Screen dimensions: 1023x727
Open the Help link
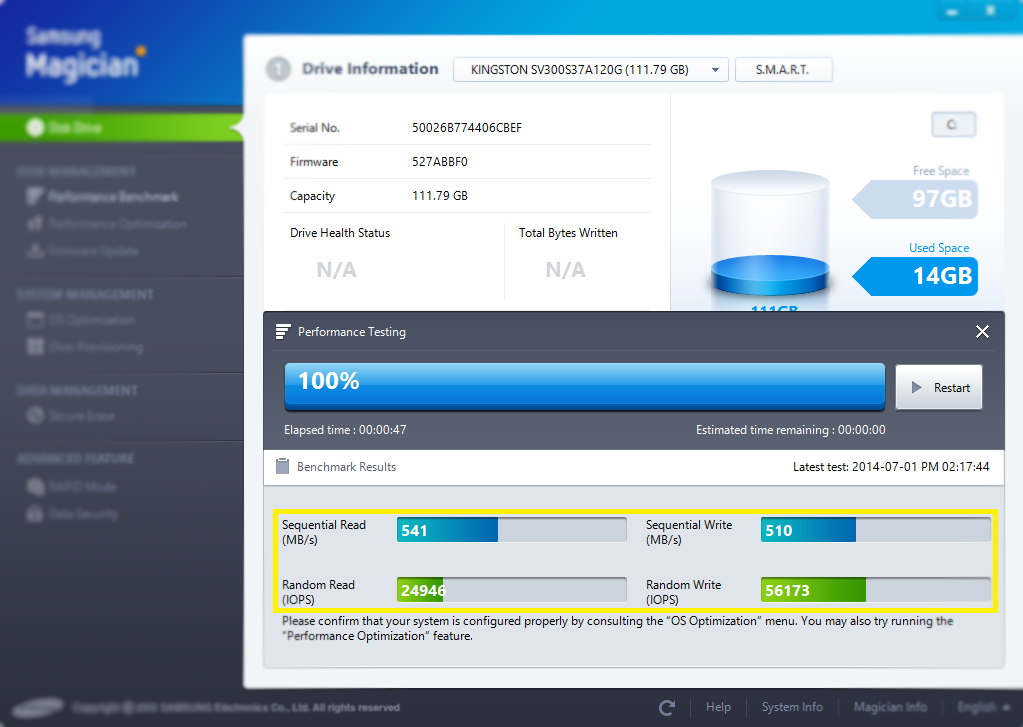(x=718, y=707)
